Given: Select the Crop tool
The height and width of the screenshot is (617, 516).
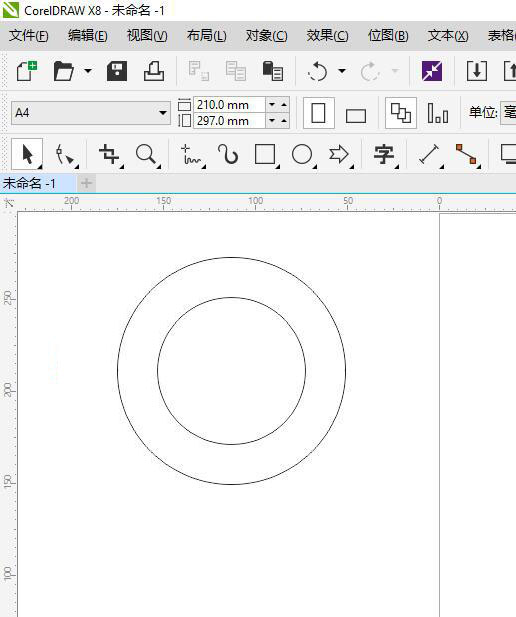Looking at the screenshot, I should pos(109,154).
